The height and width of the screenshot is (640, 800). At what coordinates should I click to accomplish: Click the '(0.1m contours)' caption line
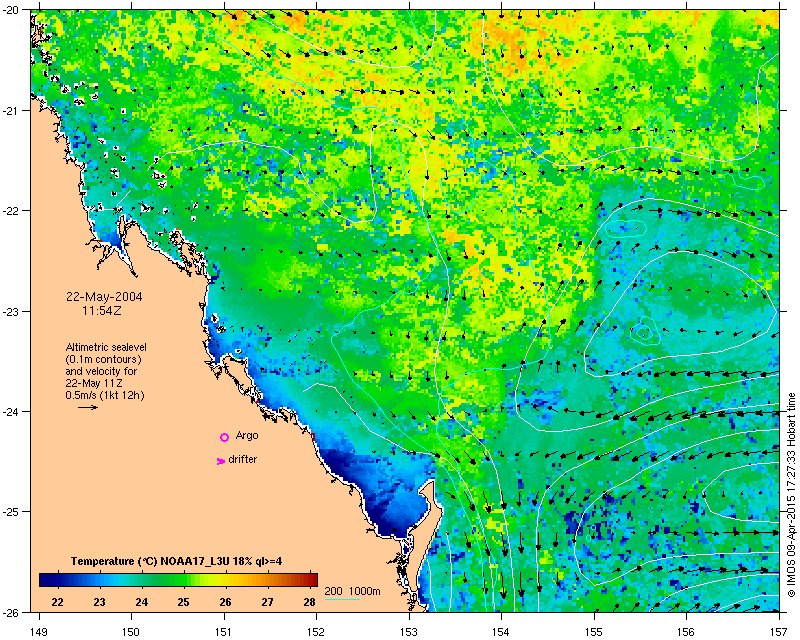coord(104,359)
